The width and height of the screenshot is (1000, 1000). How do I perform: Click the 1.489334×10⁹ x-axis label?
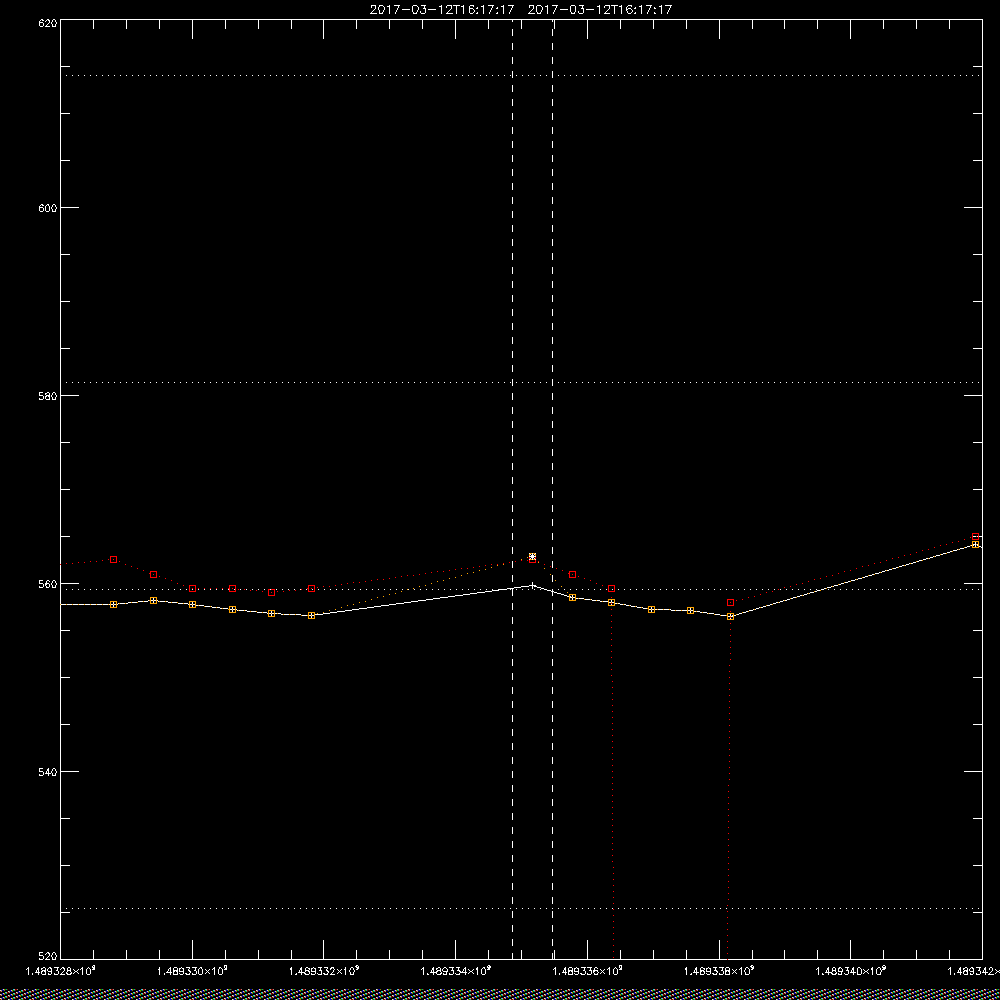point(456,971)
